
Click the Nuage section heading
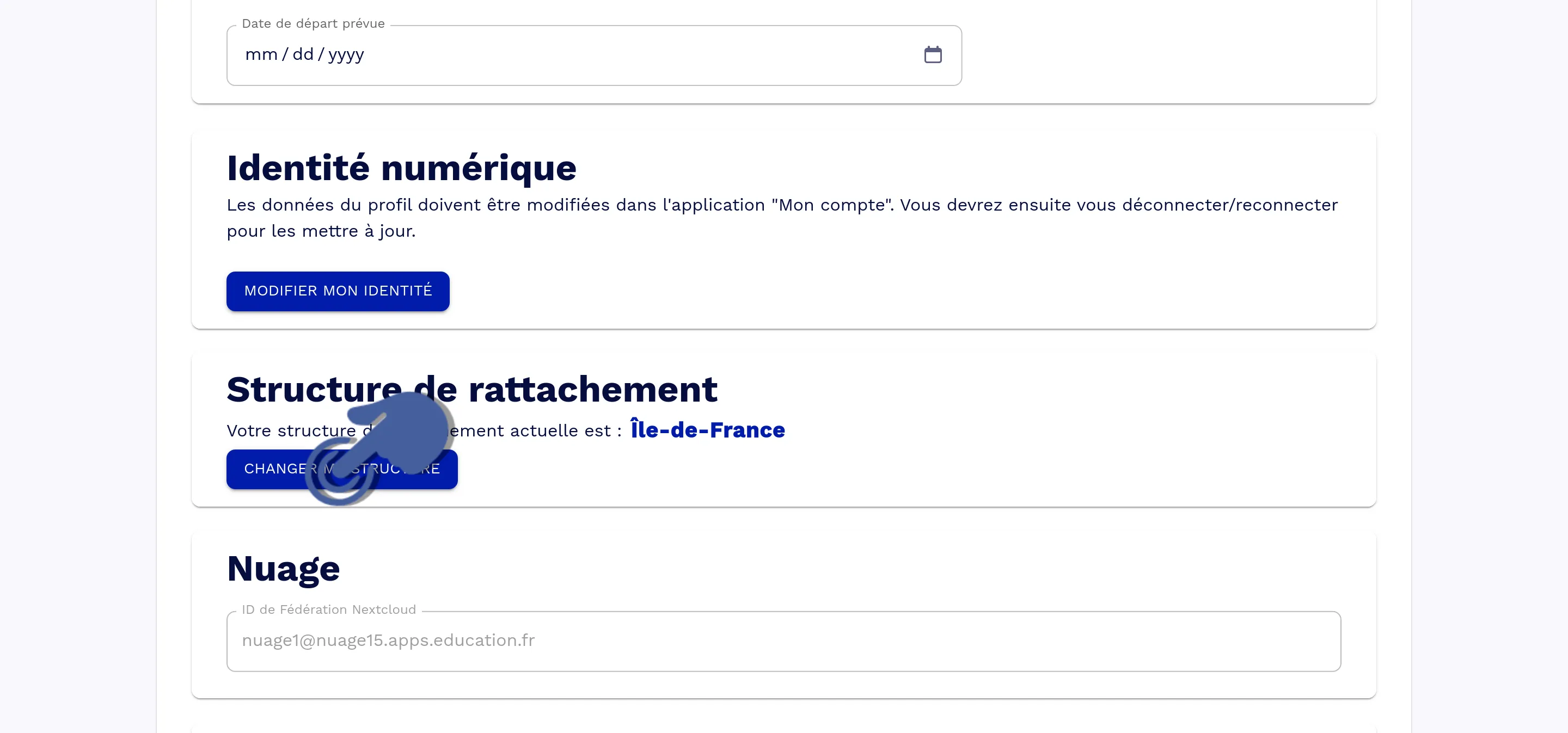pos(283,569)
